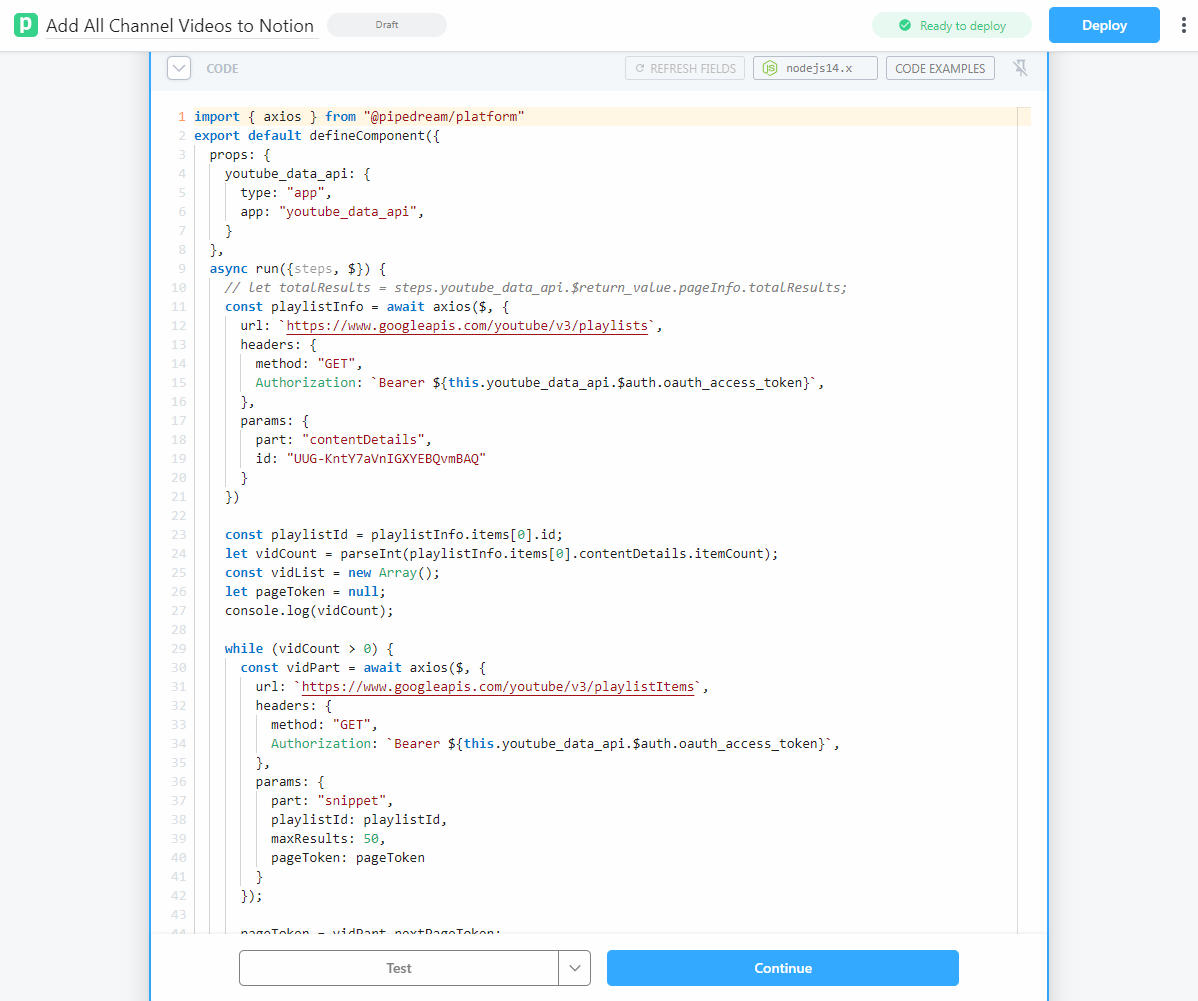Click "async run({steps, $}) {" line
This screenshot has height=1001, width=1198.
coord(297,268)
